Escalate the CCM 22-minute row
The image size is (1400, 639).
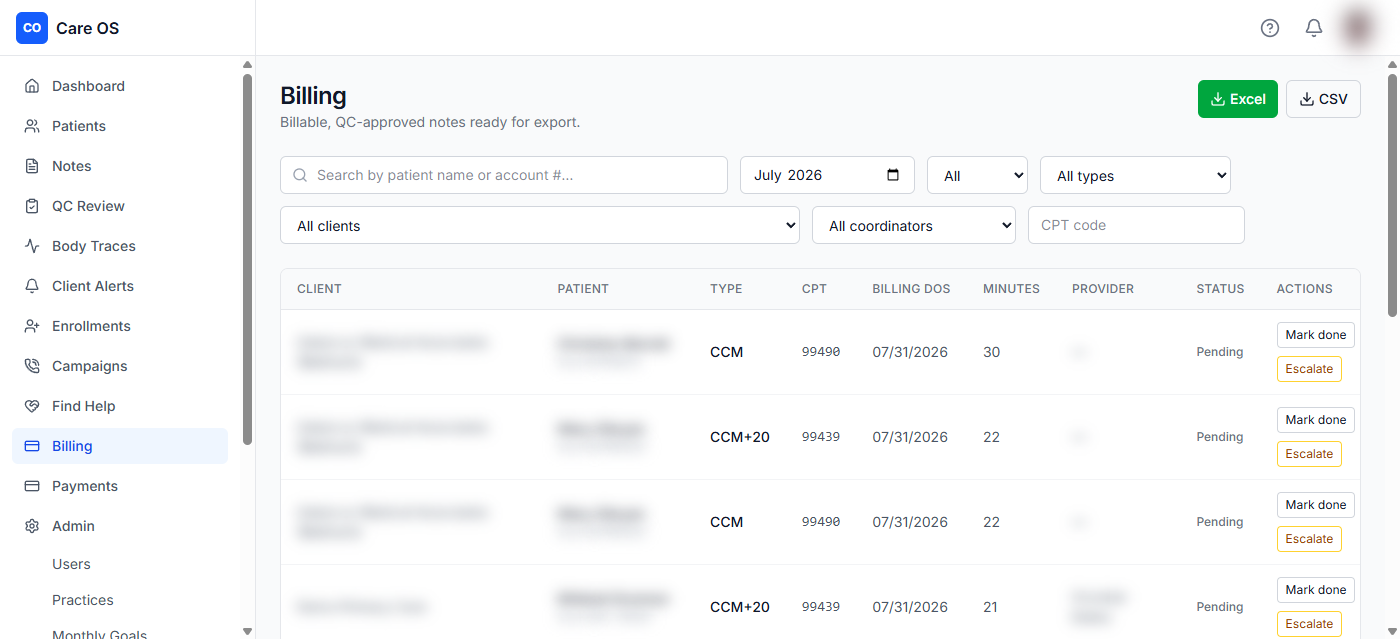click(1309, 539)
